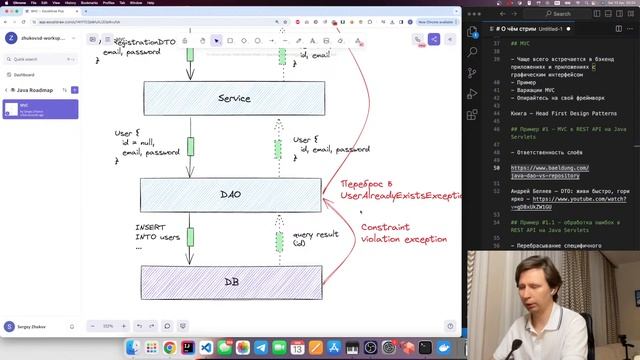Go back in VS Code navigation
Viewport: 640px width, 360px height.
pyautogui.click(x=502, y=14)
